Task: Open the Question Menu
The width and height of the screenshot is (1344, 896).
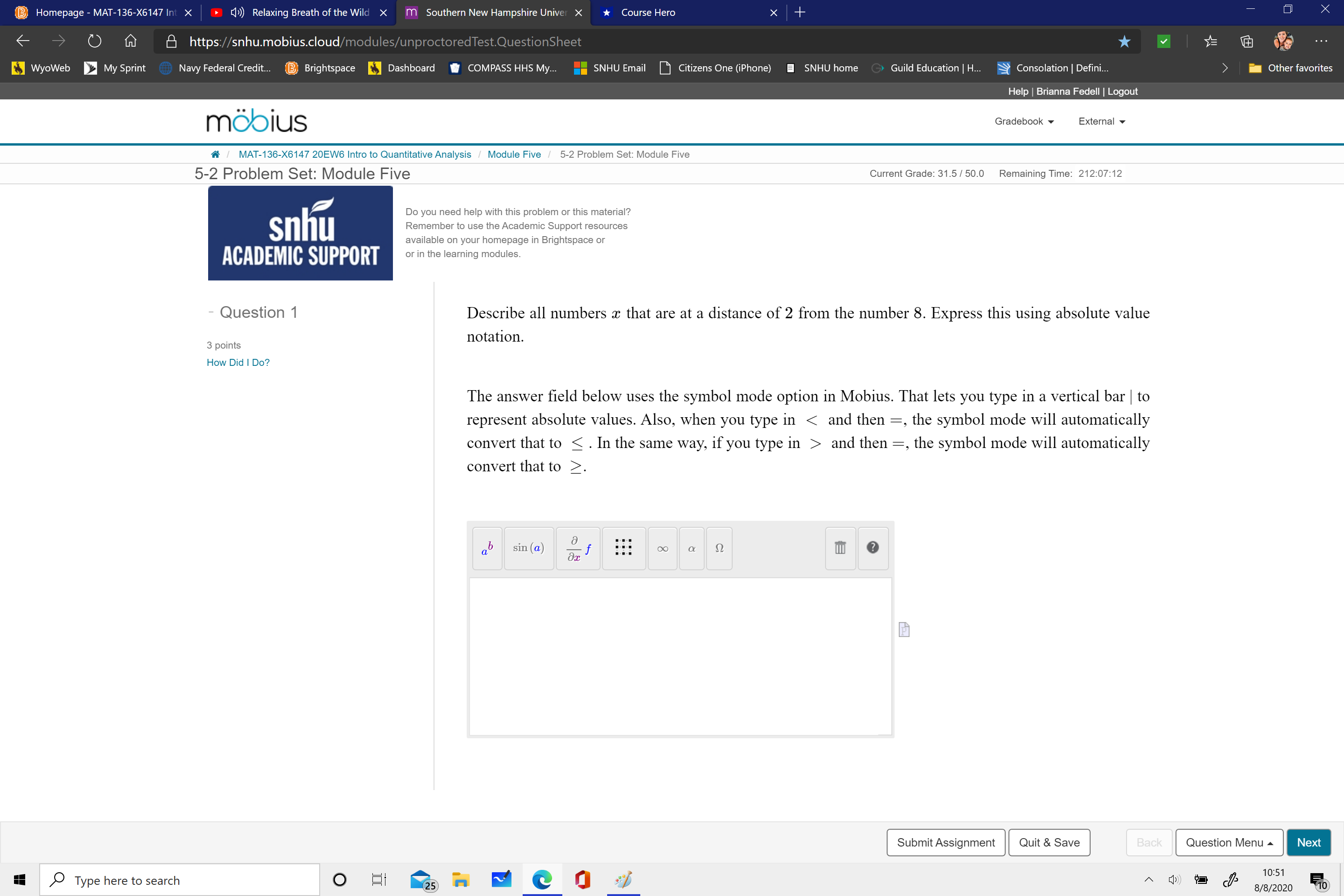Action: coord(1229,842)
